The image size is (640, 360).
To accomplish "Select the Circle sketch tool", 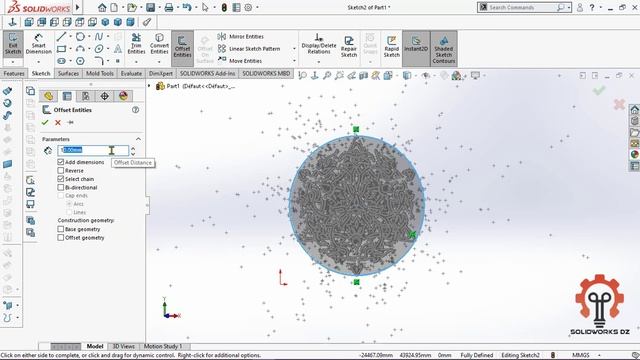I will pyautogui.click(x=80, y=37).
